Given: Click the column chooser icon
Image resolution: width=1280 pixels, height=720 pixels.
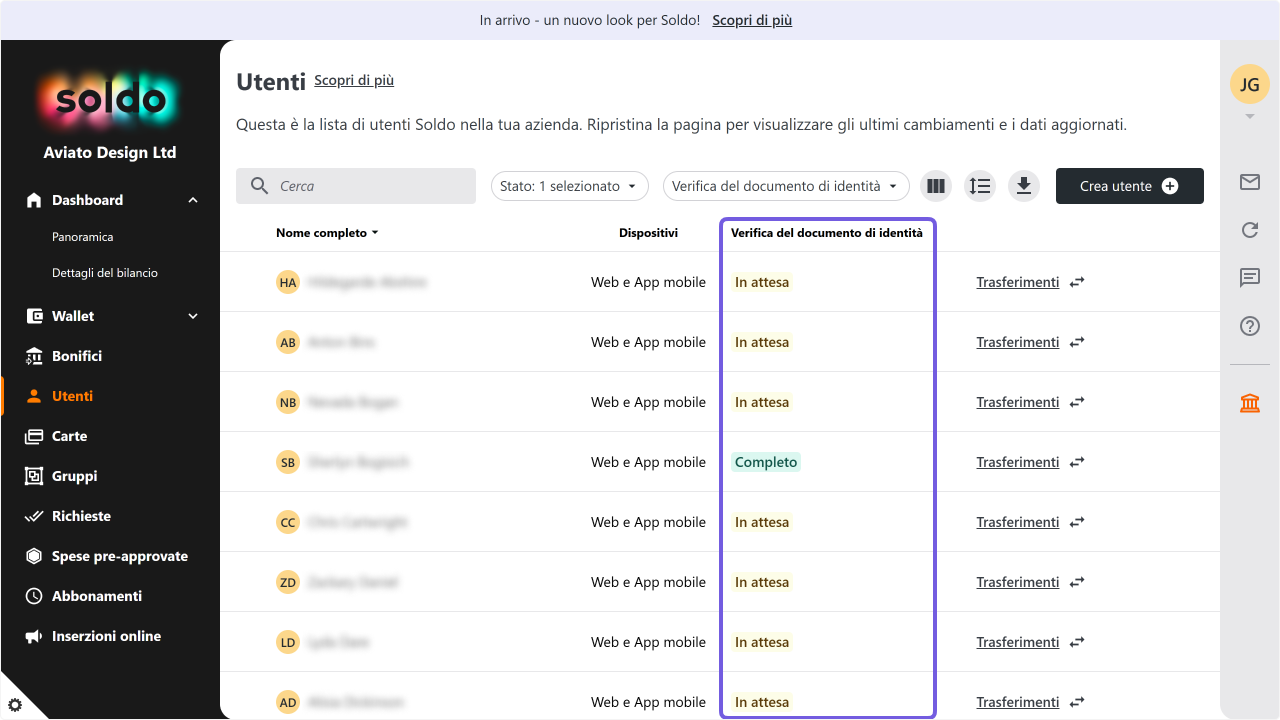Looking at the screenshot, I should (x=936, y=186).
